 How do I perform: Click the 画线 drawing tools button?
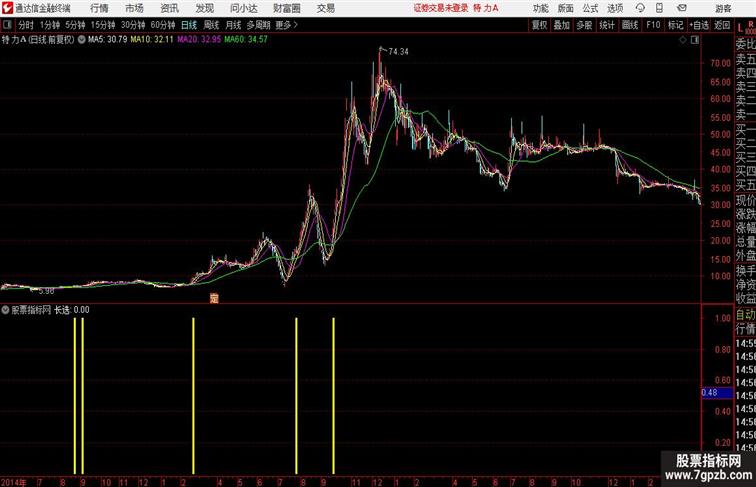(630, 25)
